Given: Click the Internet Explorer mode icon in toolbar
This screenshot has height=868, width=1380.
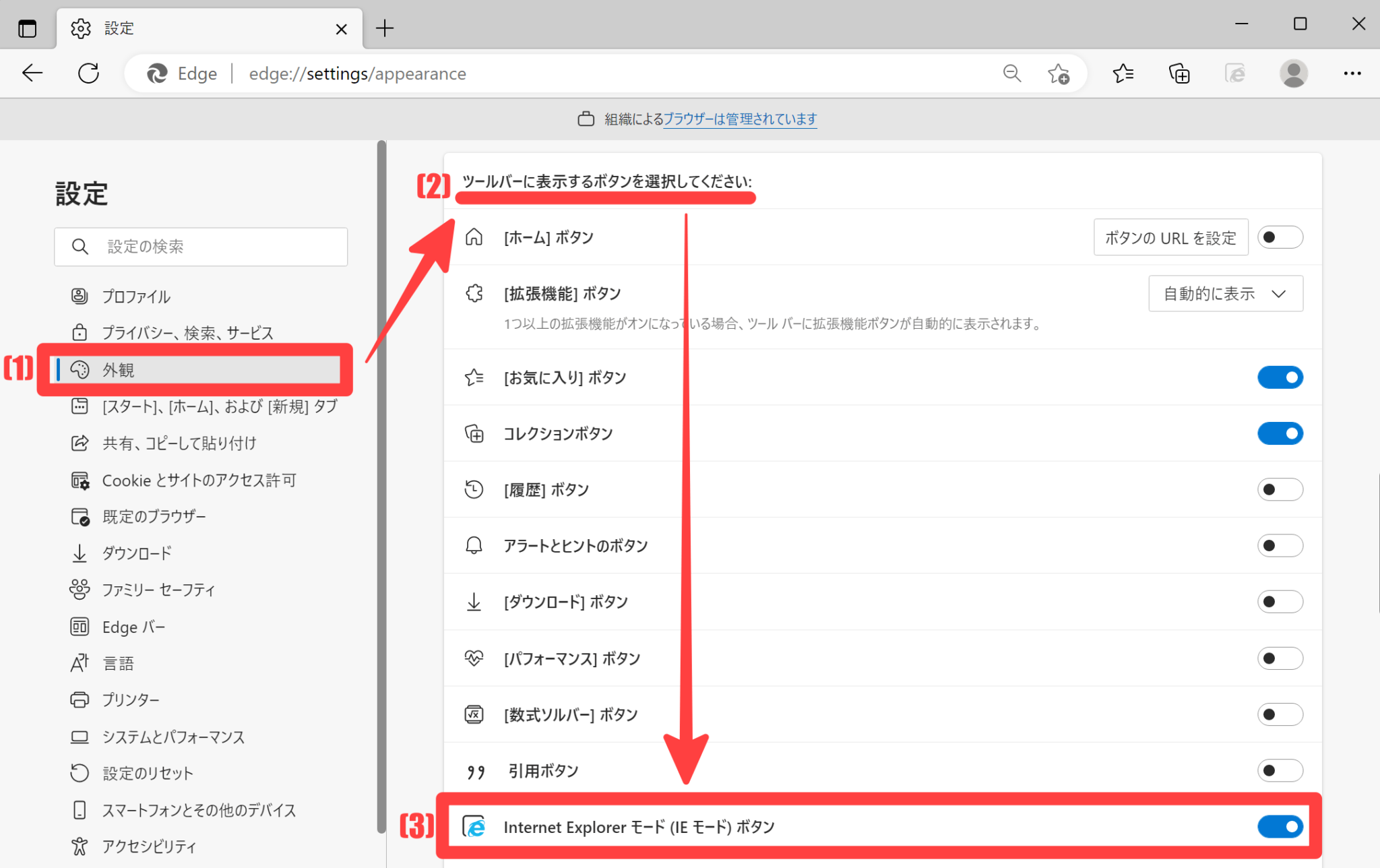Looking at the screenshot, I should coord(1235,73).
